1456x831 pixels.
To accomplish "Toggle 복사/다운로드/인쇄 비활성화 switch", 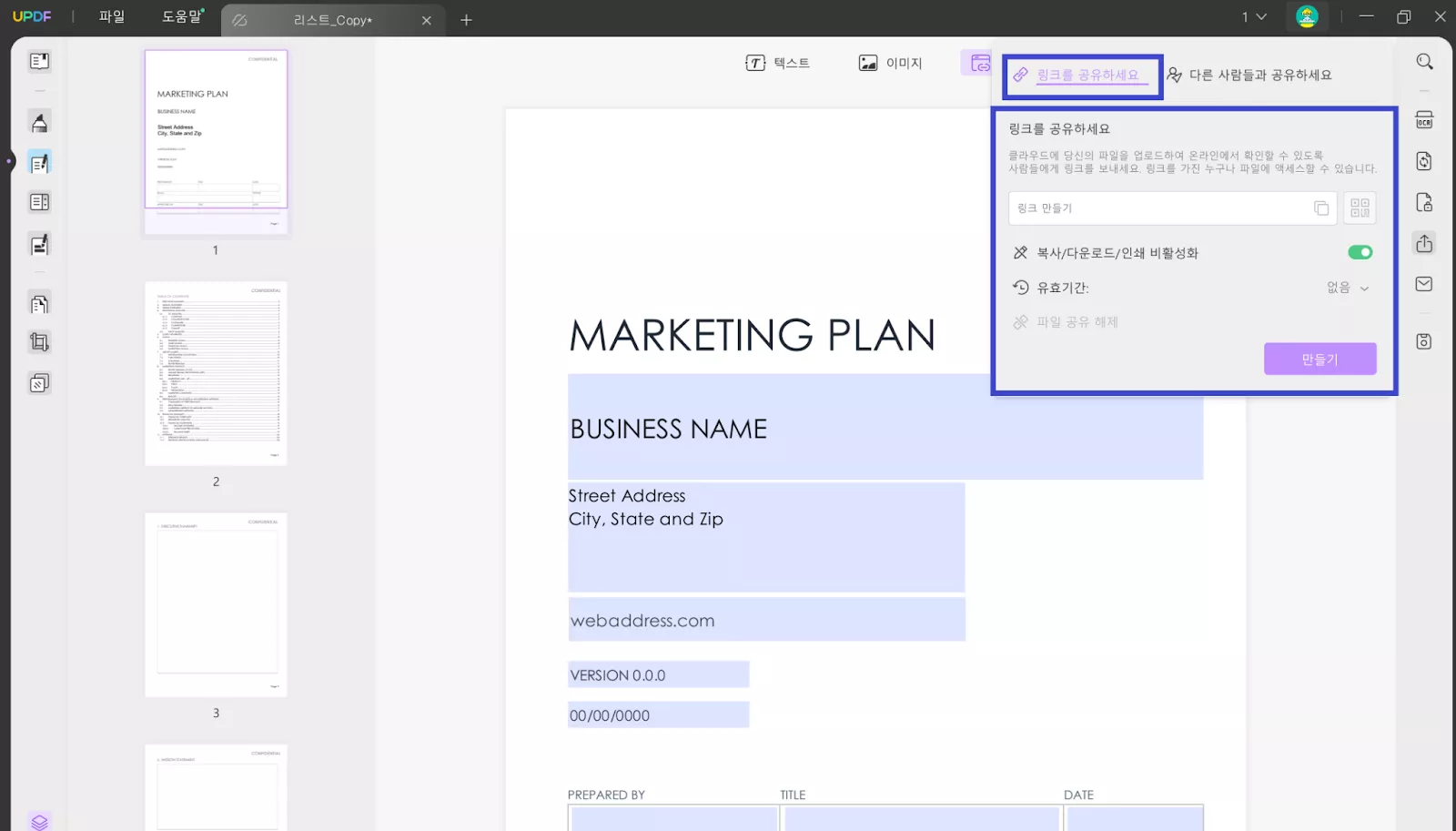I will [1360, 252].
